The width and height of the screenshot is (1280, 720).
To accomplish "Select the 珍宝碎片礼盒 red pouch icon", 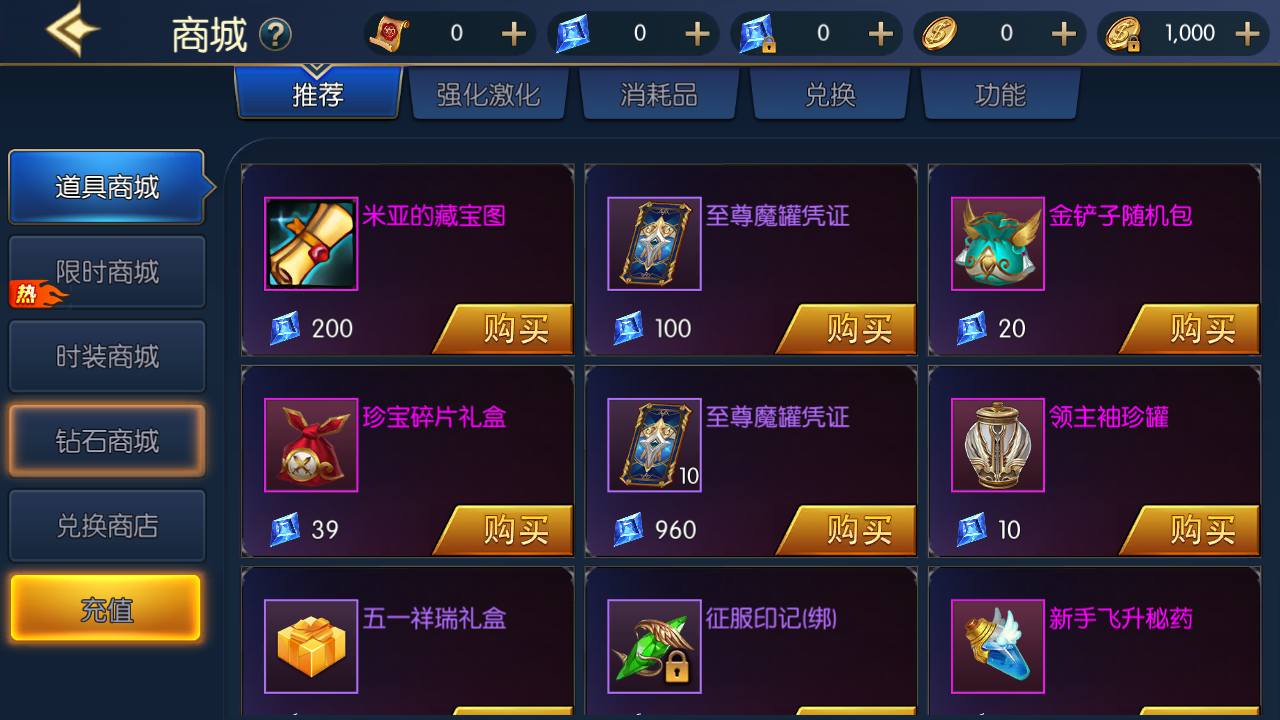I will pos(311,445).
